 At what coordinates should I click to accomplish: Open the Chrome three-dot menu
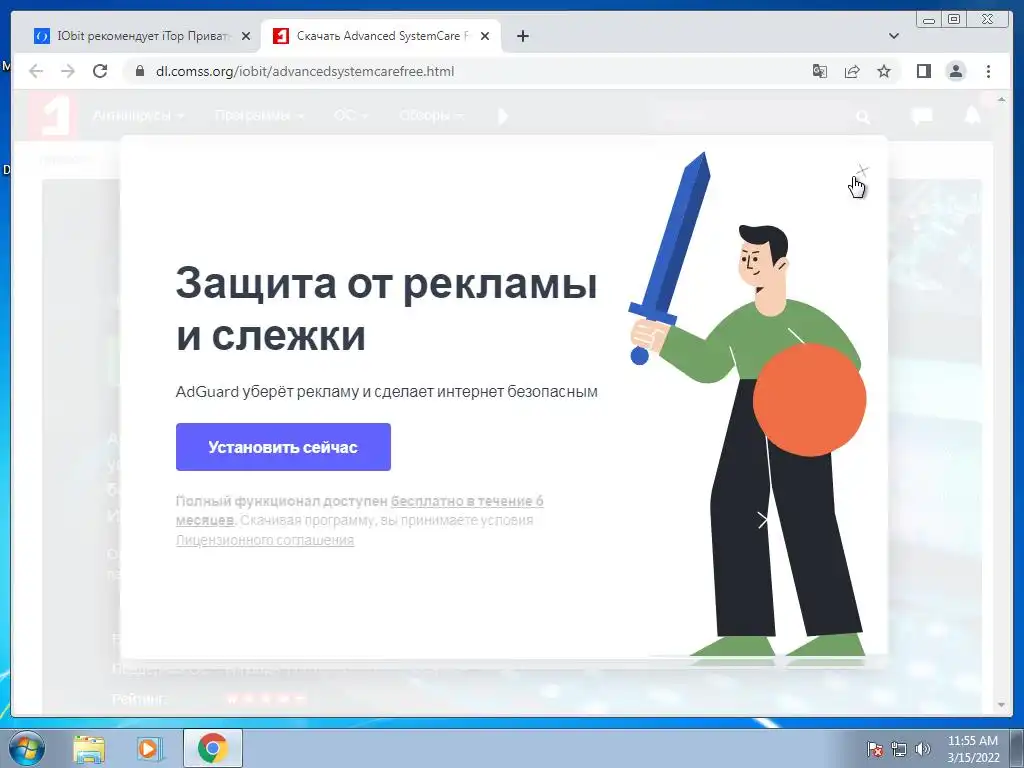coord(988,71)
